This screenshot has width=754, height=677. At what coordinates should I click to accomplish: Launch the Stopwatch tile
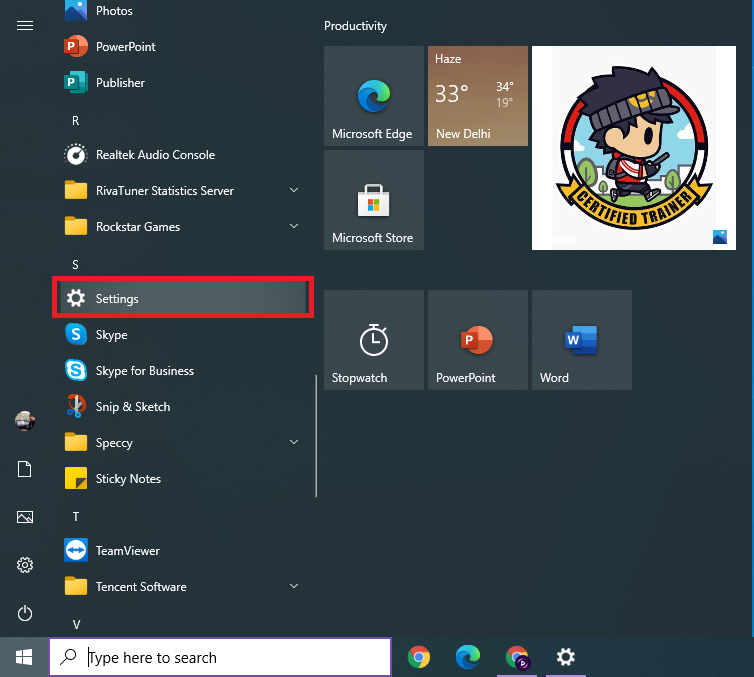pyautogui.click(x=374, y=339)
